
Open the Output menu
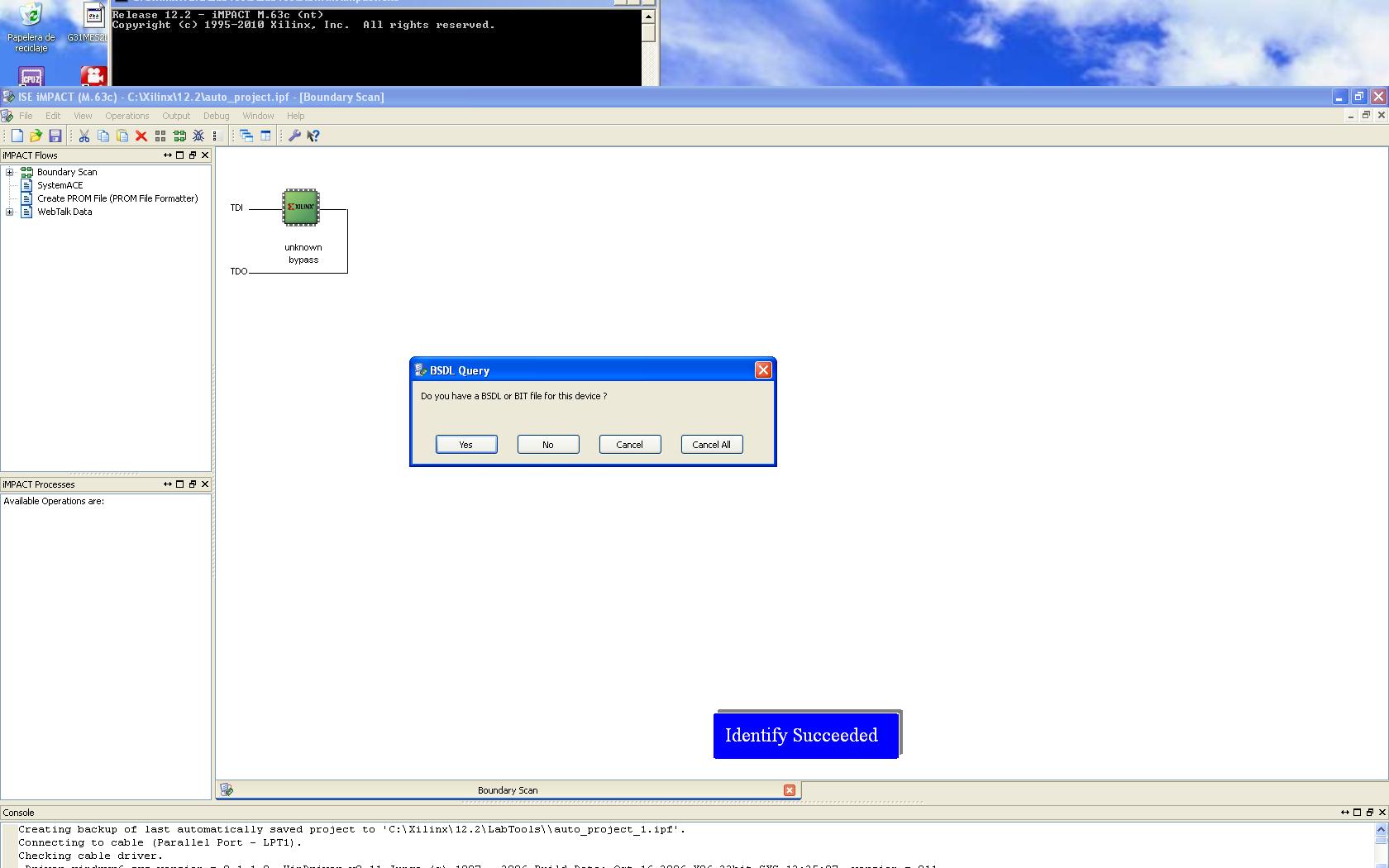176,116
